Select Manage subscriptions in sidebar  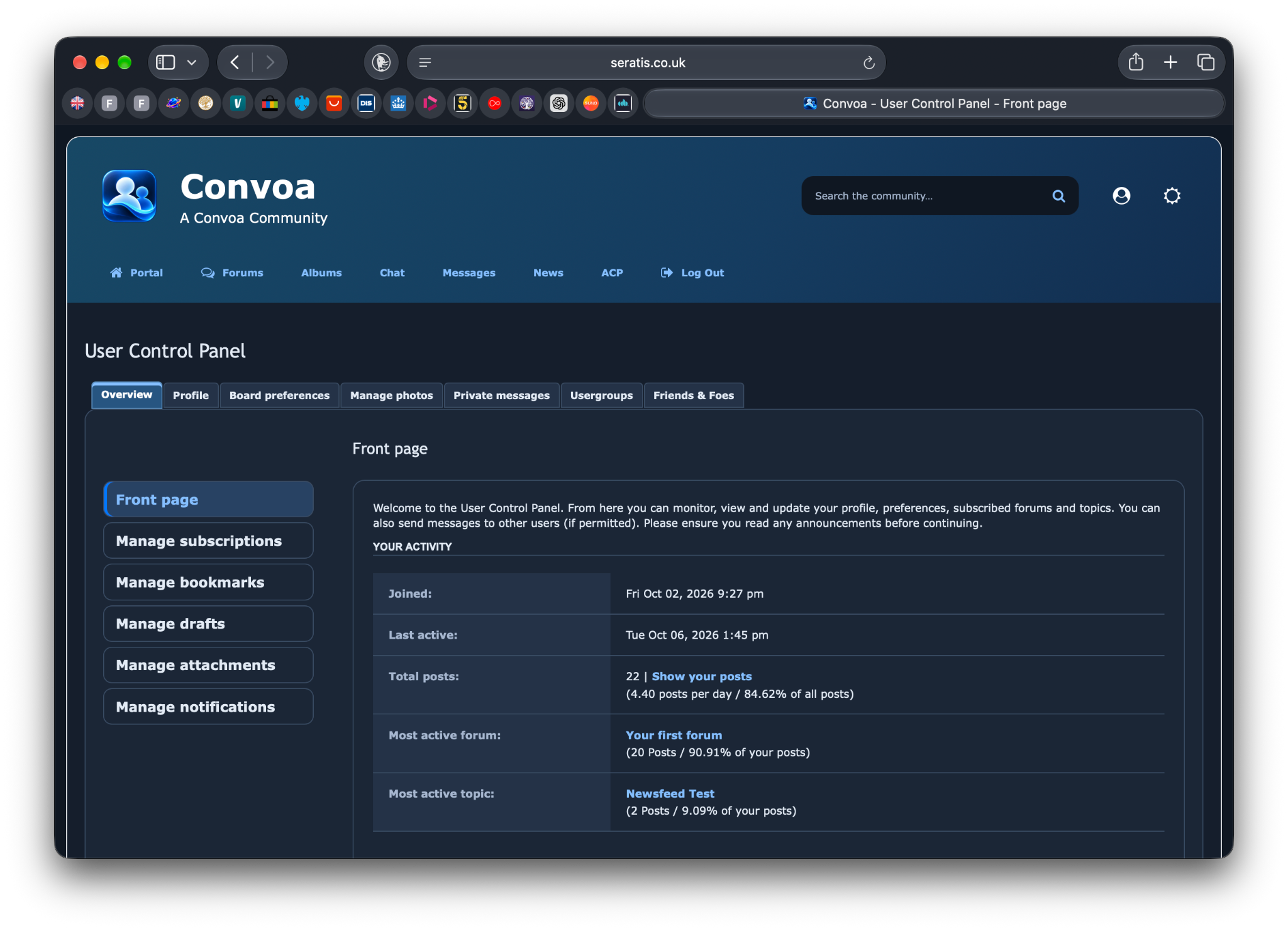point(208,541)
